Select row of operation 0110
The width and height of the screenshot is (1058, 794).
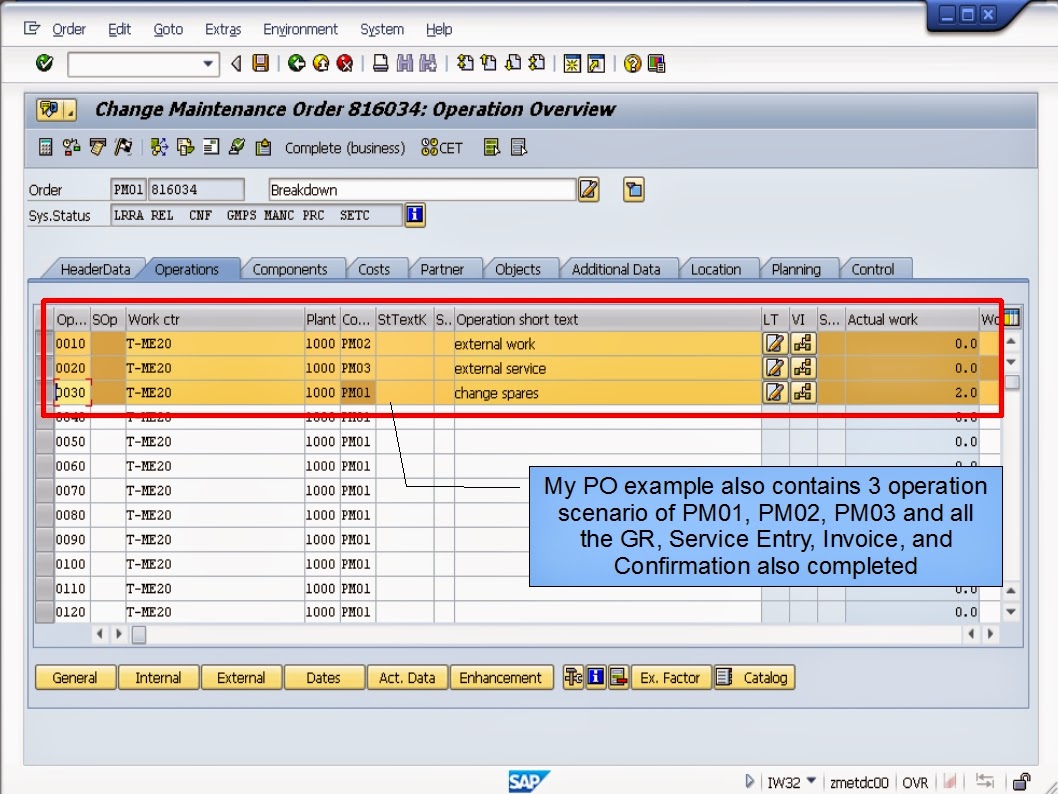coord(45,588)
